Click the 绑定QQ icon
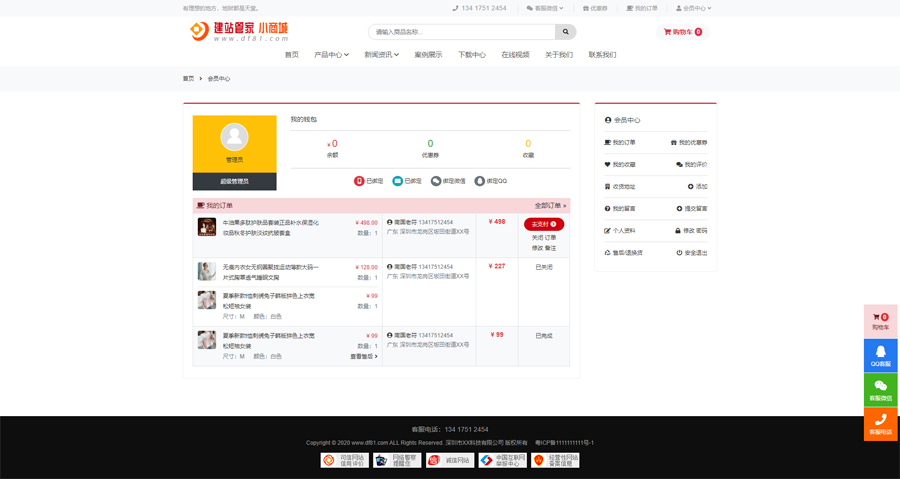Viewport: 900px width, 479px height. 480,181
